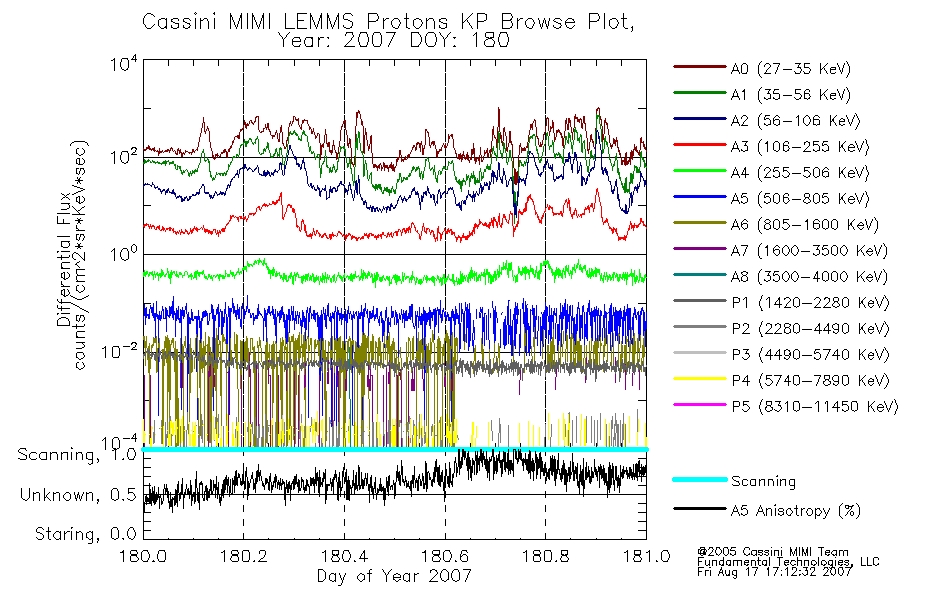Image resolution: width=950 pixels, height=600 pixels.
Task: Click the P2 (2280-4490 KeV) legend label
Action: [810, 328]
